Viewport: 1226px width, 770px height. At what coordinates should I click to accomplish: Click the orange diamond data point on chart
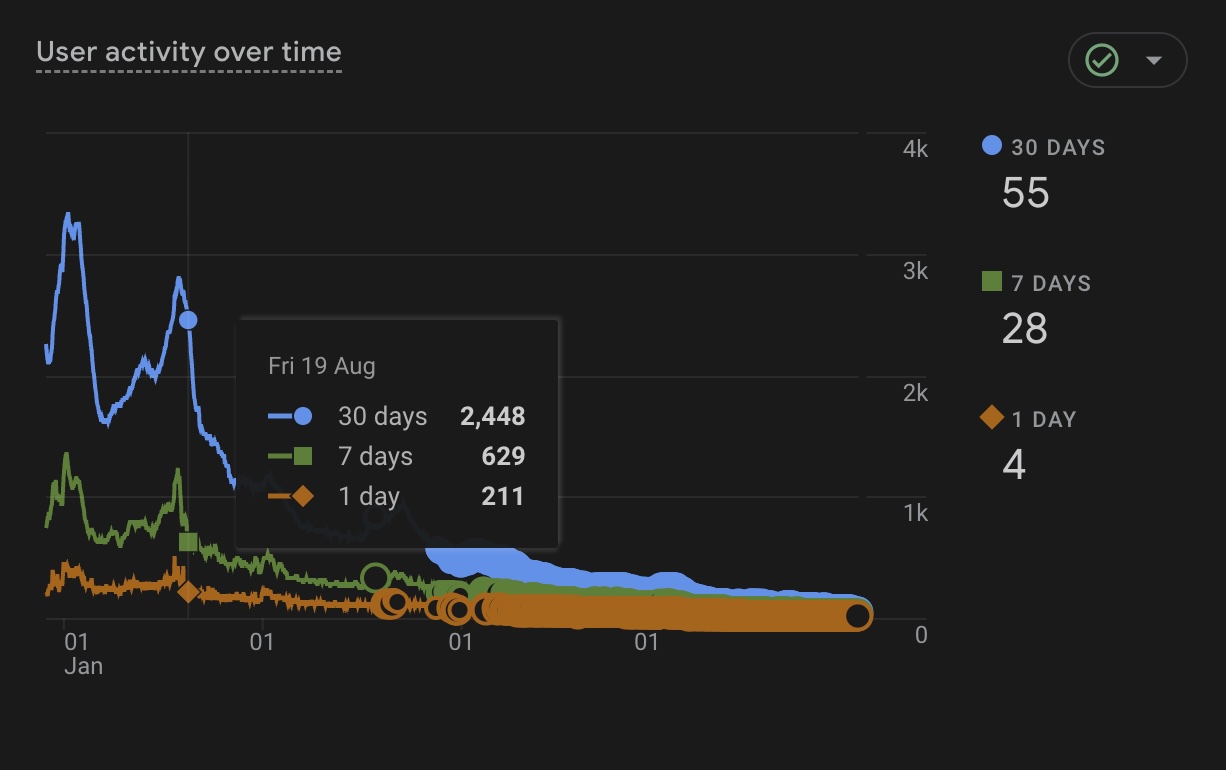188,592
